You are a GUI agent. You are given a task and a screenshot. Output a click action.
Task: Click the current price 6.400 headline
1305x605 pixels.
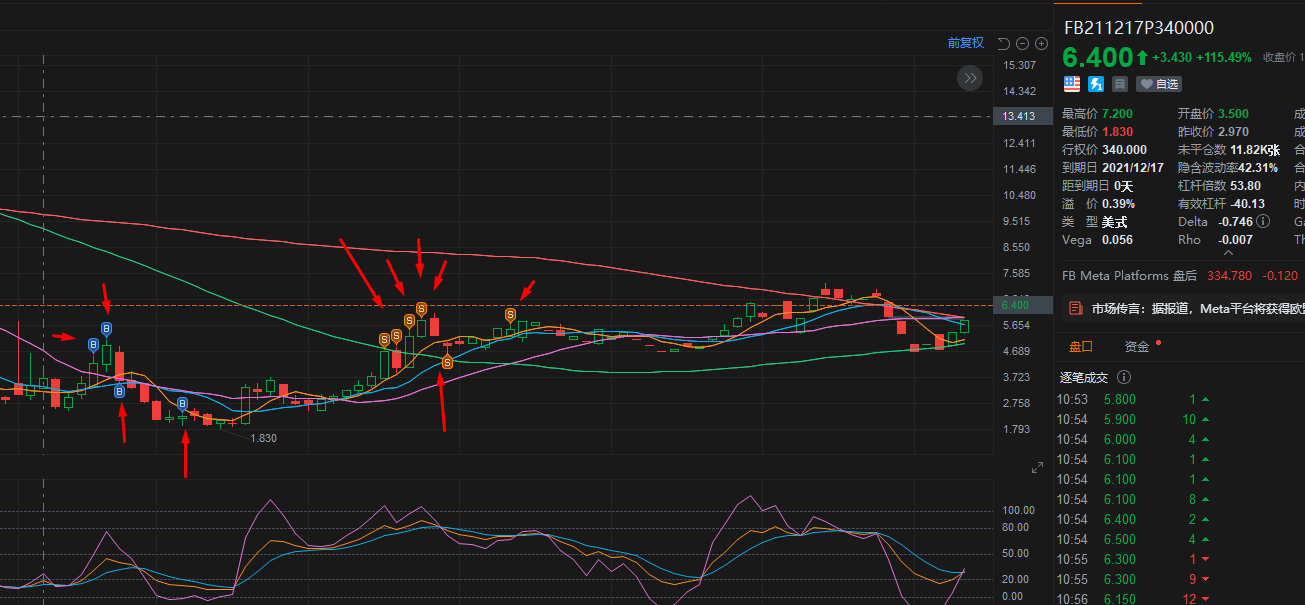pos(1097,58)
